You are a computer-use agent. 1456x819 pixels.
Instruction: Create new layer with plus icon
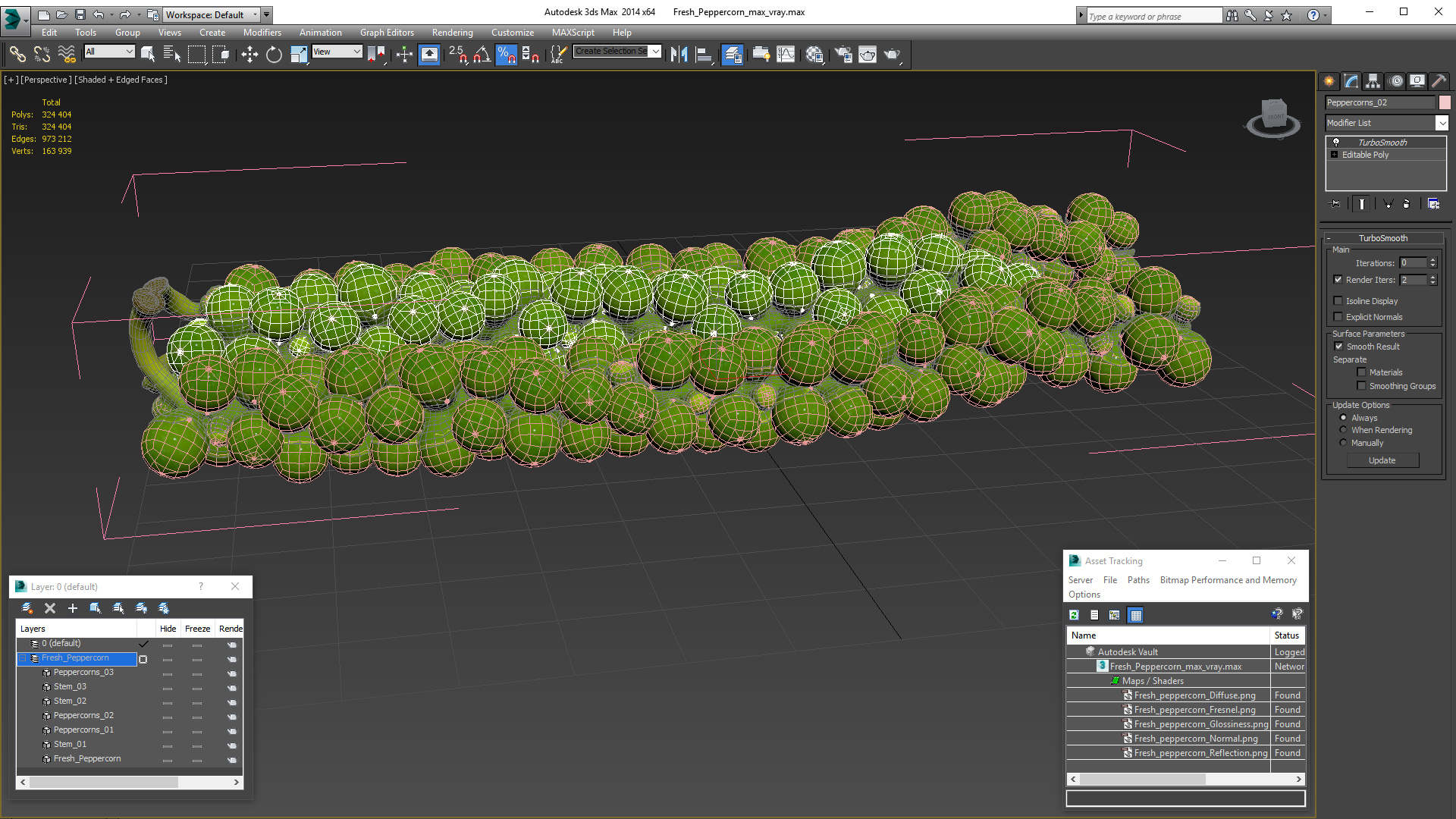73,608
